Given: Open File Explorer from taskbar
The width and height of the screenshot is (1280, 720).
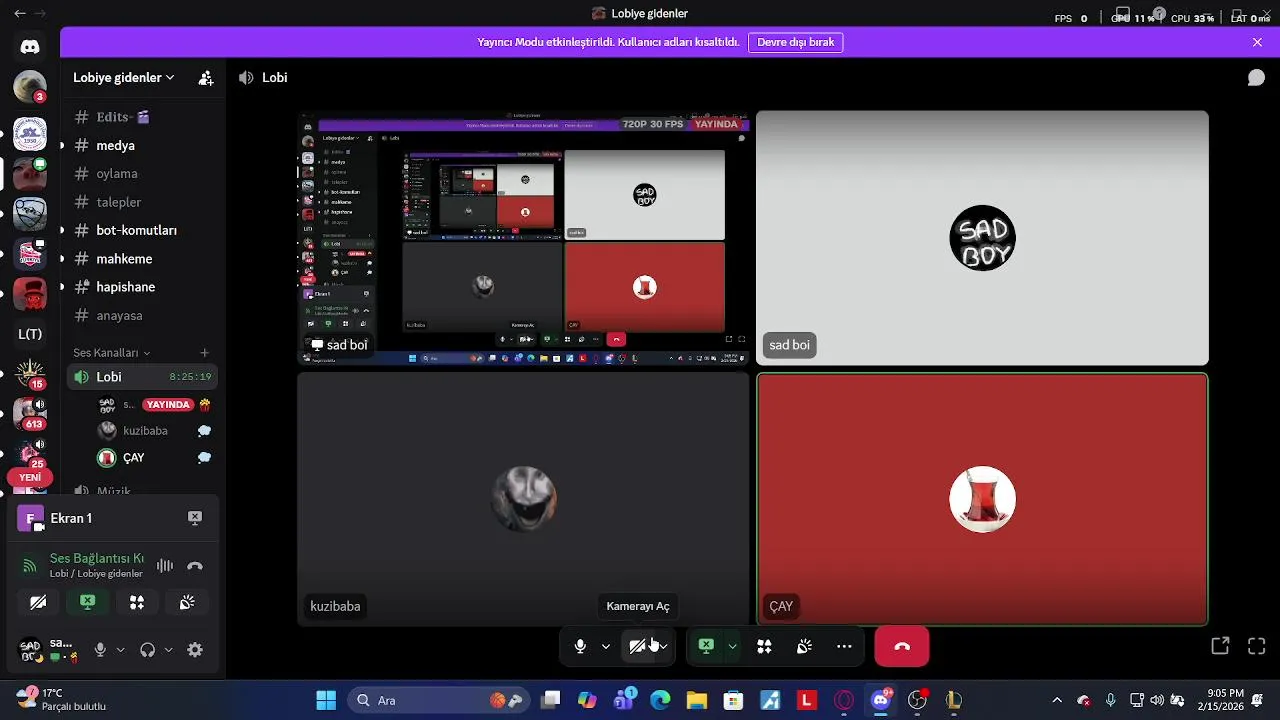Looking at the screenshot, I should 697,700.
